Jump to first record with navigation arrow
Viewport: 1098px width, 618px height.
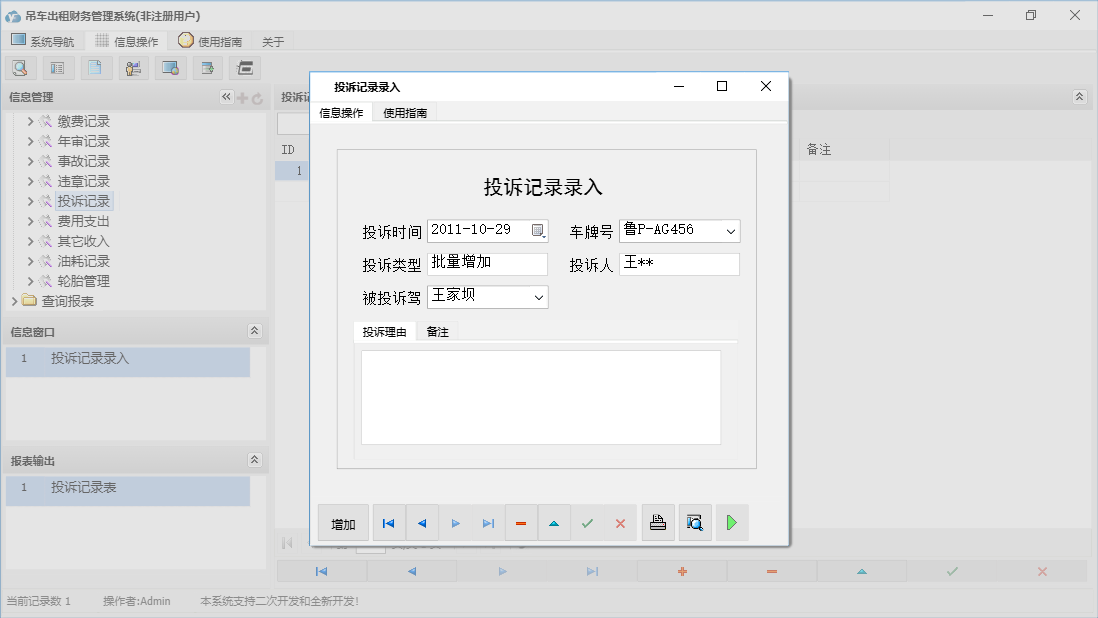click(389, 522)
